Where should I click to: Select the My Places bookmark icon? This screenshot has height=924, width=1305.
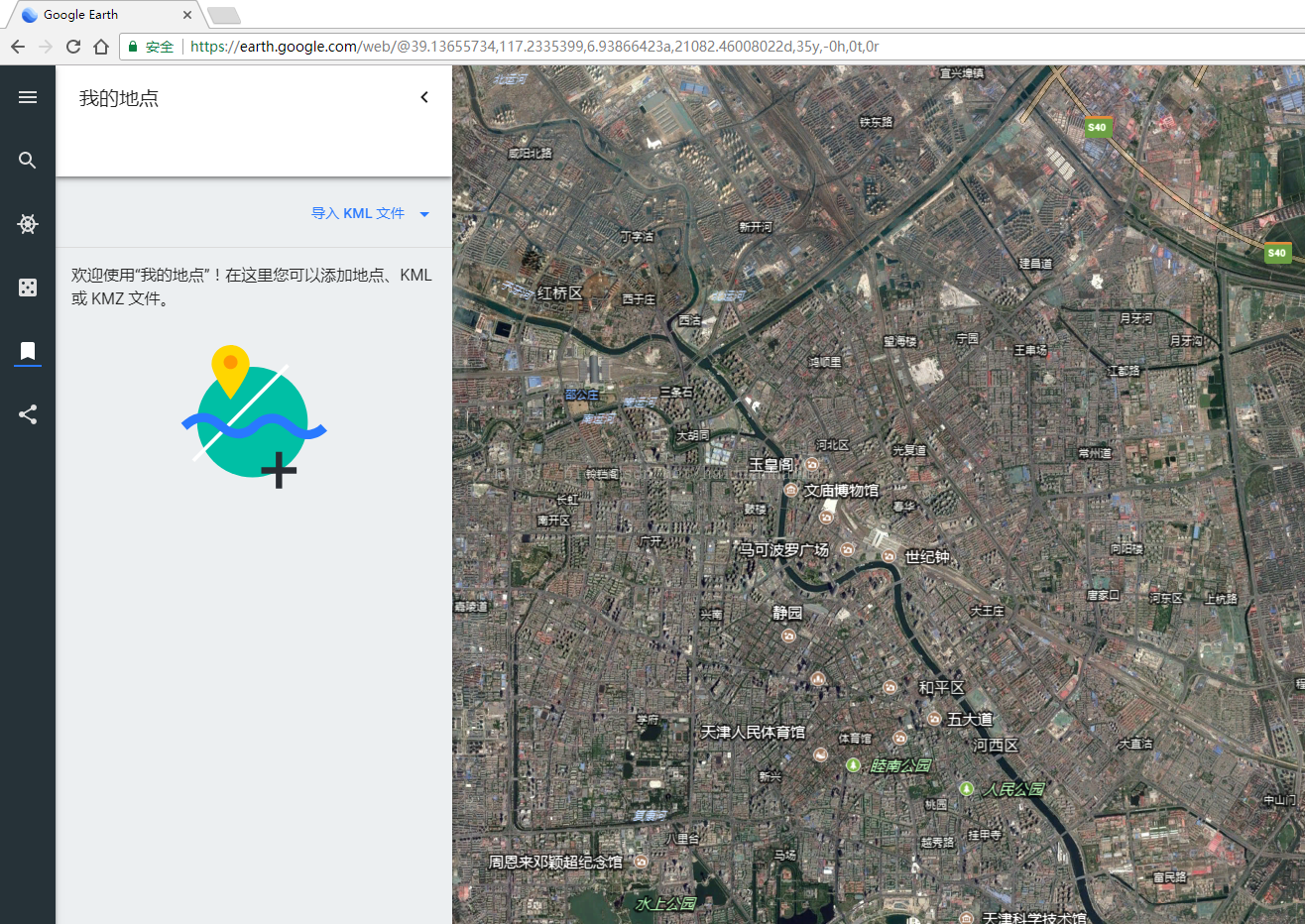[28, 351]
